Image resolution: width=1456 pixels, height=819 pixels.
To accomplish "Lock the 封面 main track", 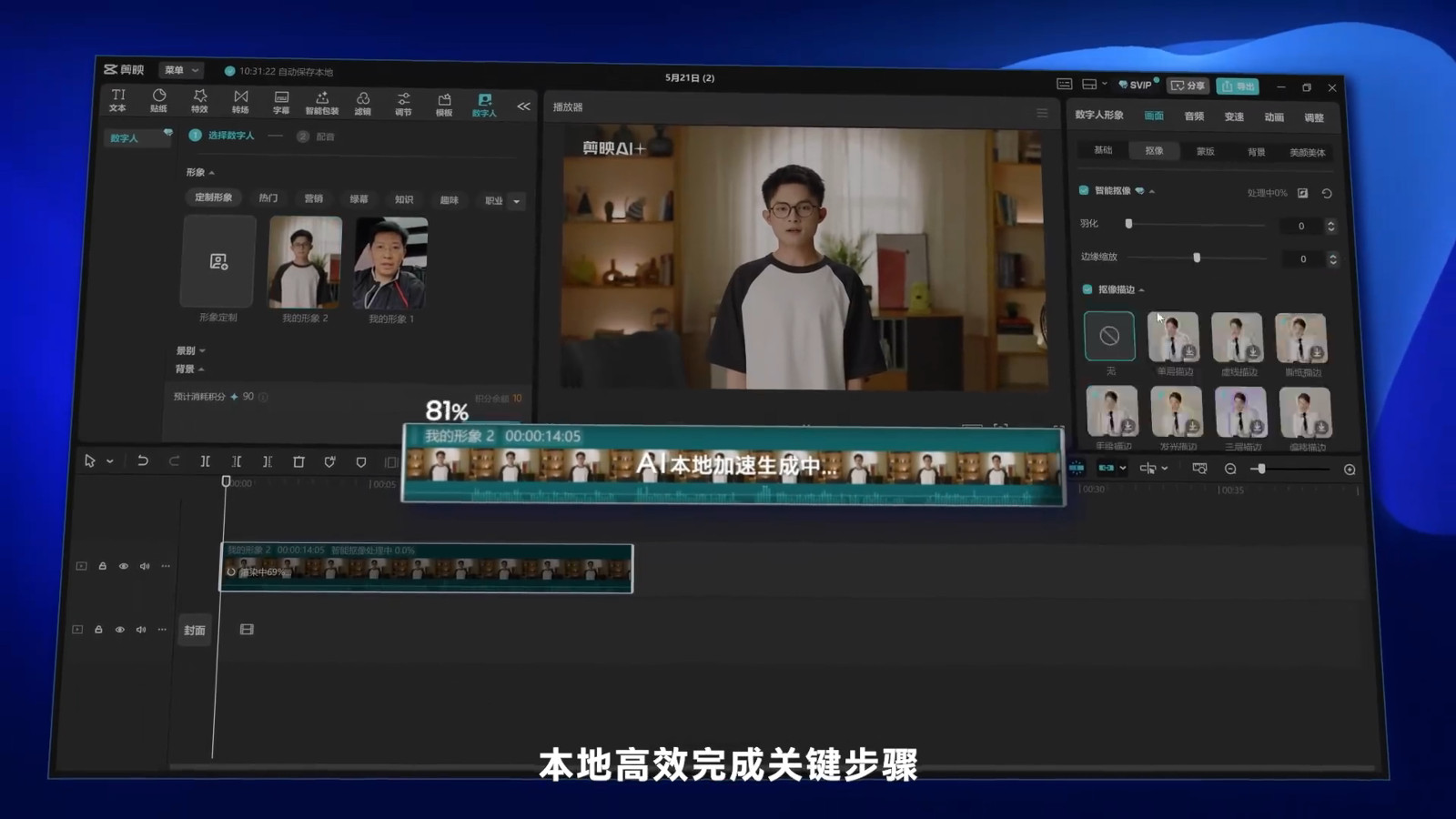I will click(x=98, y=629).
